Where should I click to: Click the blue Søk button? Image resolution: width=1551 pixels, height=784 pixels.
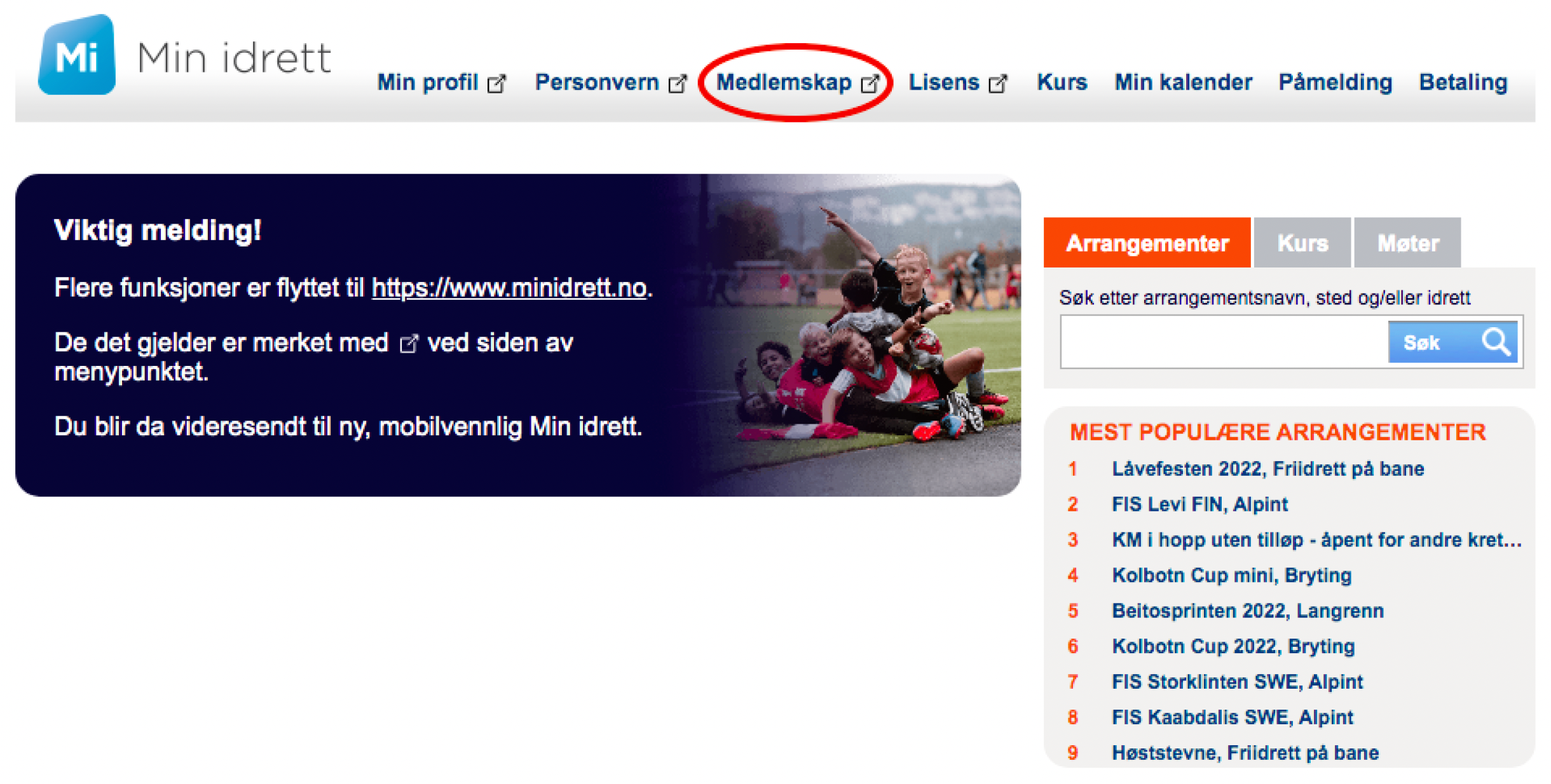(x=1452, y=342)
